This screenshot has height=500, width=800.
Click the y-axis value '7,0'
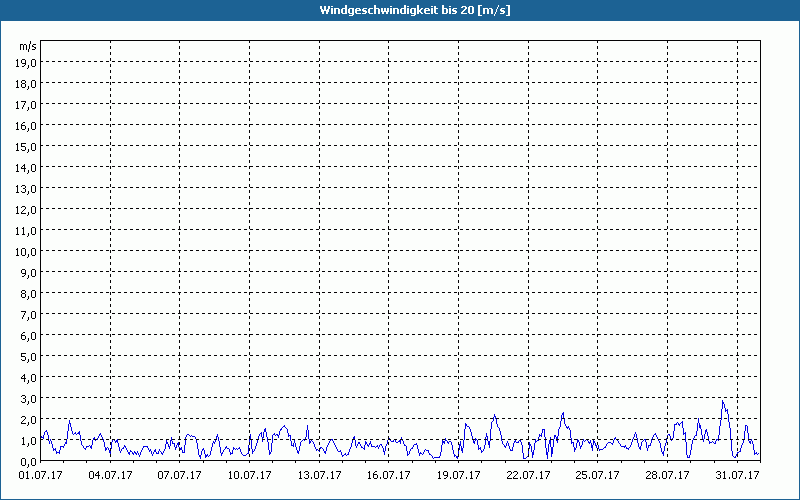[x=29, y=315]
